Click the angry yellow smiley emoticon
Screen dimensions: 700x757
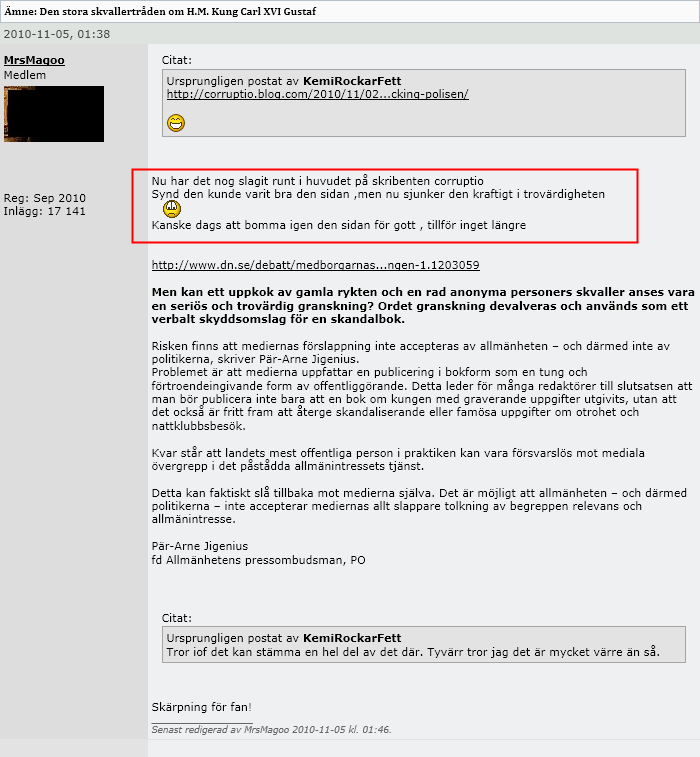172,209
